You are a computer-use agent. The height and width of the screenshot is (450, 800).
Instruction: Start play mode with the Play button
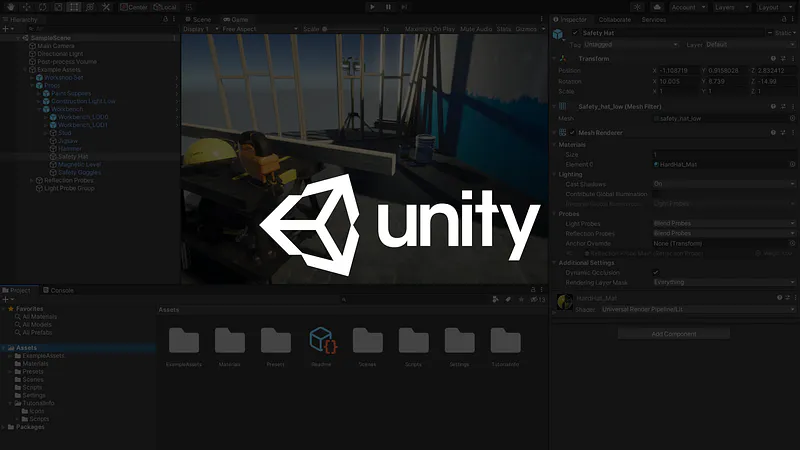[372, 7]
